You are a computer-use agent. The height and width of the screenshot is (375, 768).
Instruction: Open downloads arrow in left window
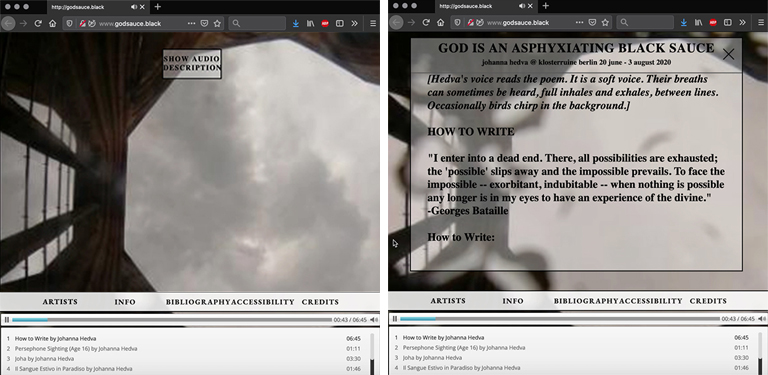click(296, 23)
